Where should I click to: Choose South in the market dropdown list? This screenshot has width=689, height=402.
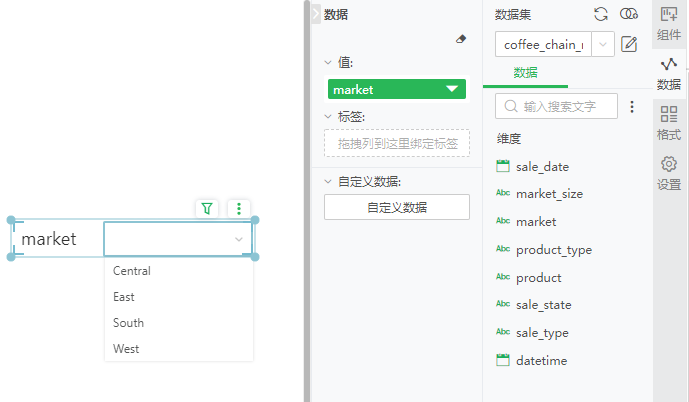pyautogui.click(x=129, y=323)
